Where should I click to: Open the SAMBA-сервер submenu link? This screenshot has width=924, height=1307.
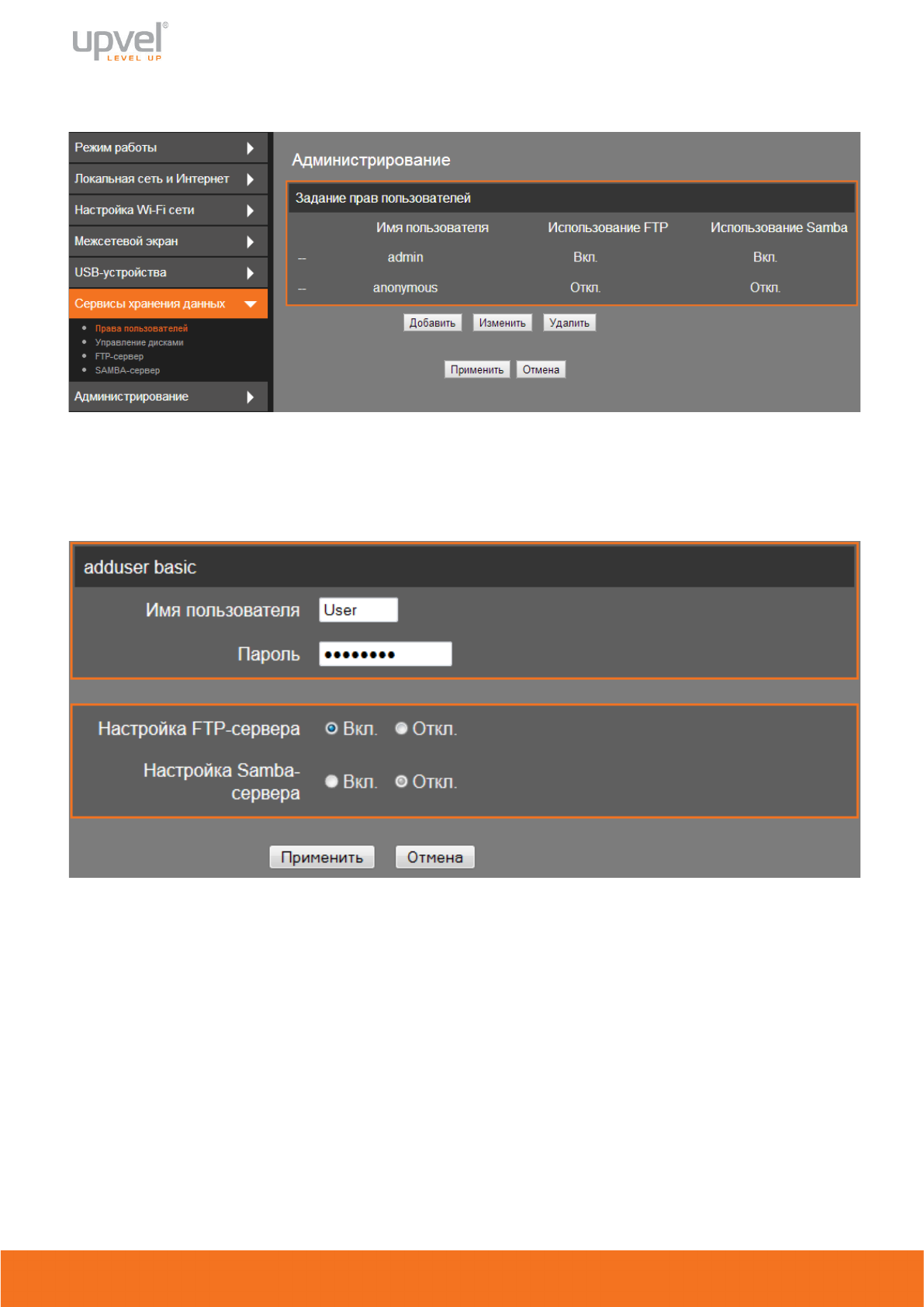point(127,371)
